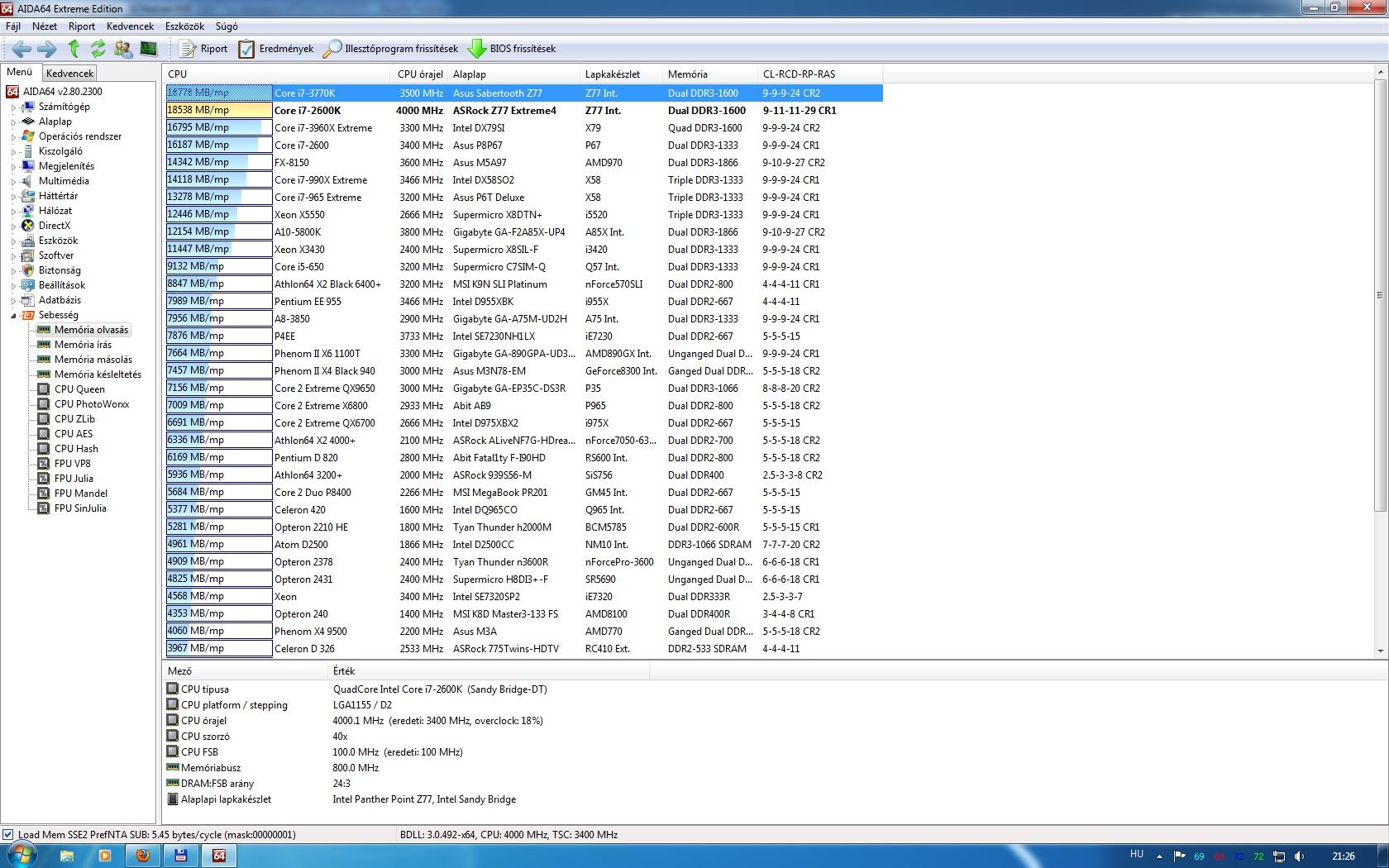The height and width of the screenshot is (868, 1389).
Task: Click the 18538 MB/mp result bar
Action: click(219, 110)
